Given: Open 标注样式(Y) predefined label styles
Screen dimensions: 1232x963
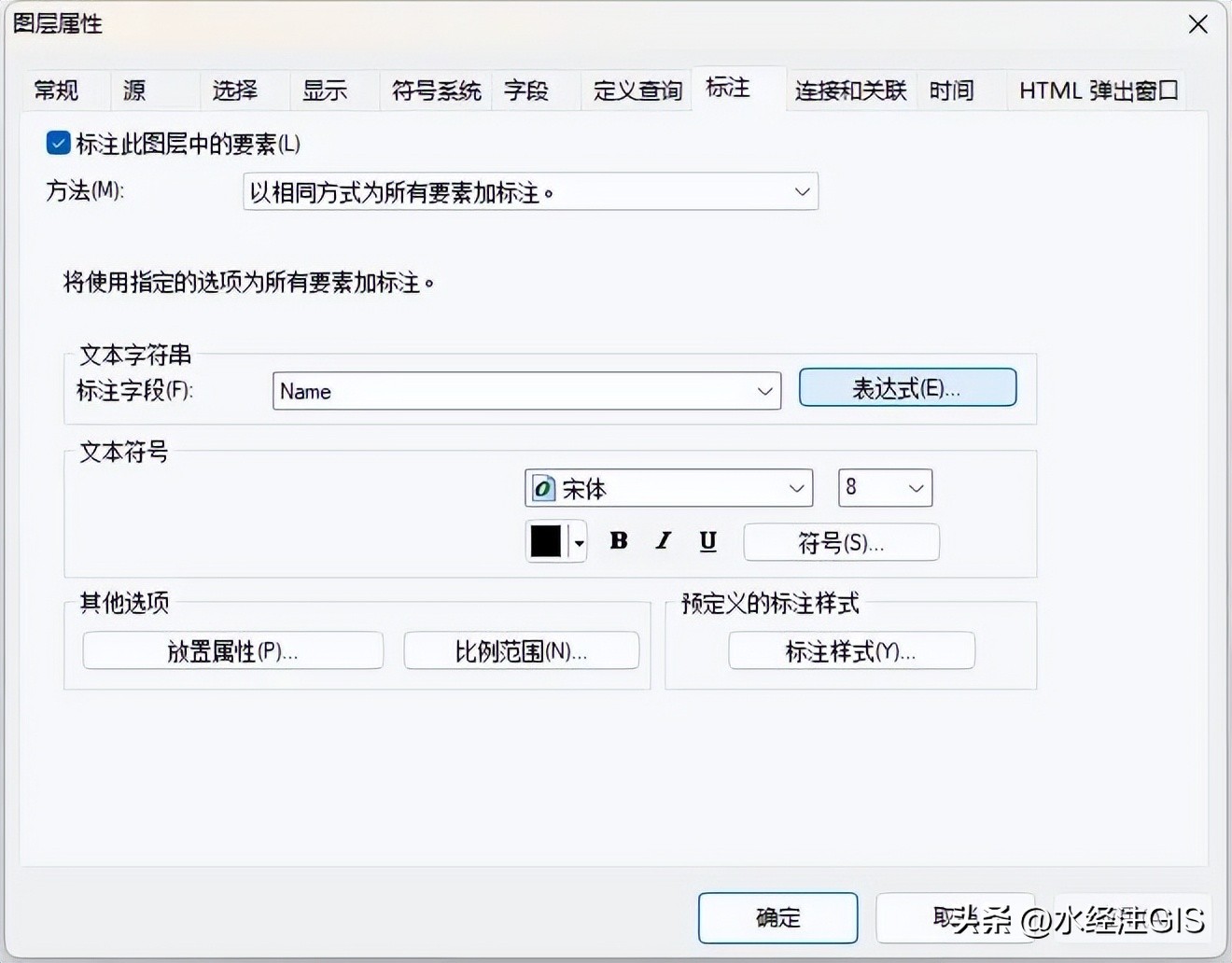Looking at the screenshot, I should [x=850, y=651].
